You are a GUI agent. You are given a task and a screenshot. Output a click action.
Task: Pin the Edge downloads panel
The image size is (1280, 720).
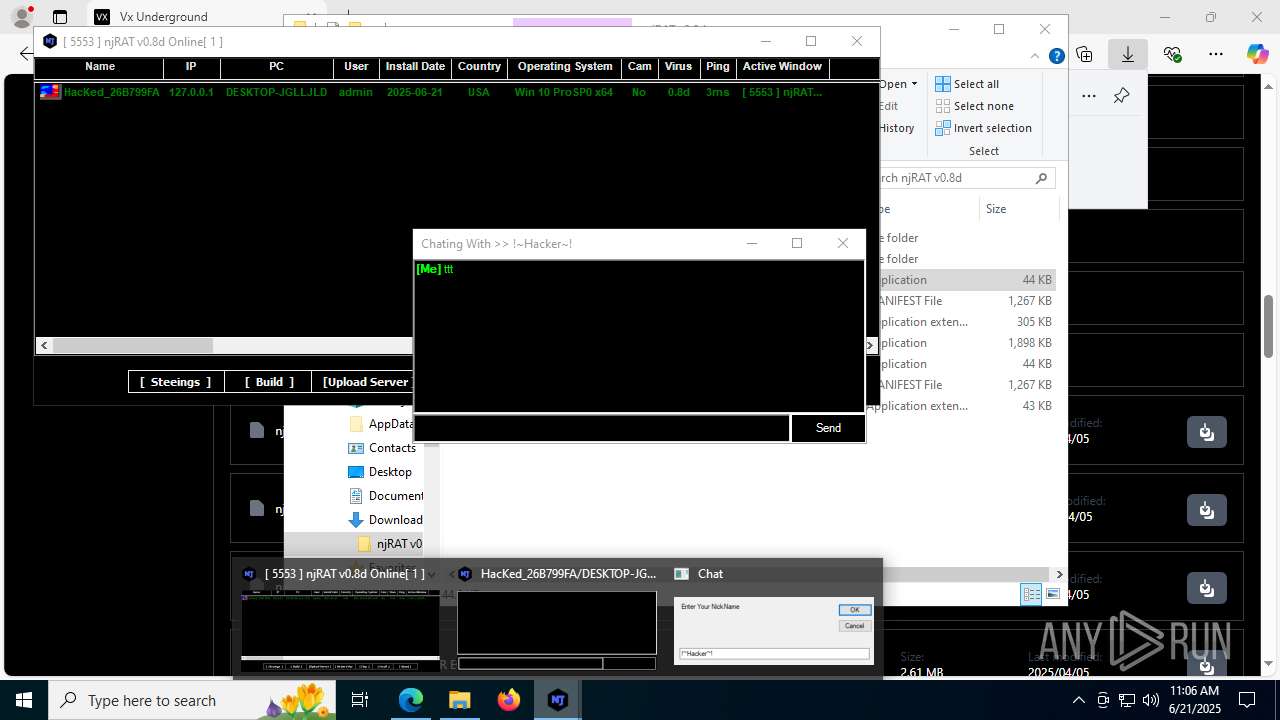pos(1121,96)
